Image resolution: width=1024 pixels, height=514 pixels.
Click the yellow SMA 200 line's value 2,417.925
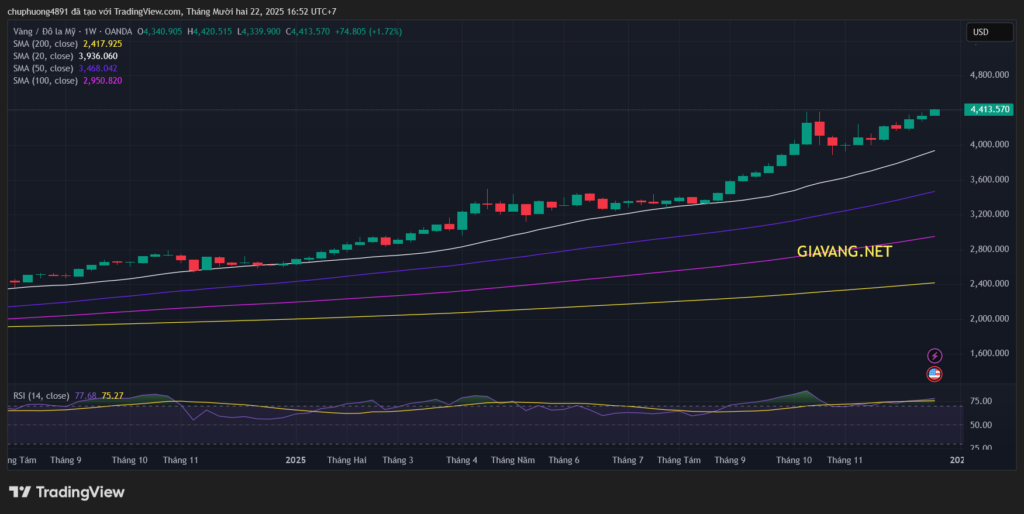[101, 44]
